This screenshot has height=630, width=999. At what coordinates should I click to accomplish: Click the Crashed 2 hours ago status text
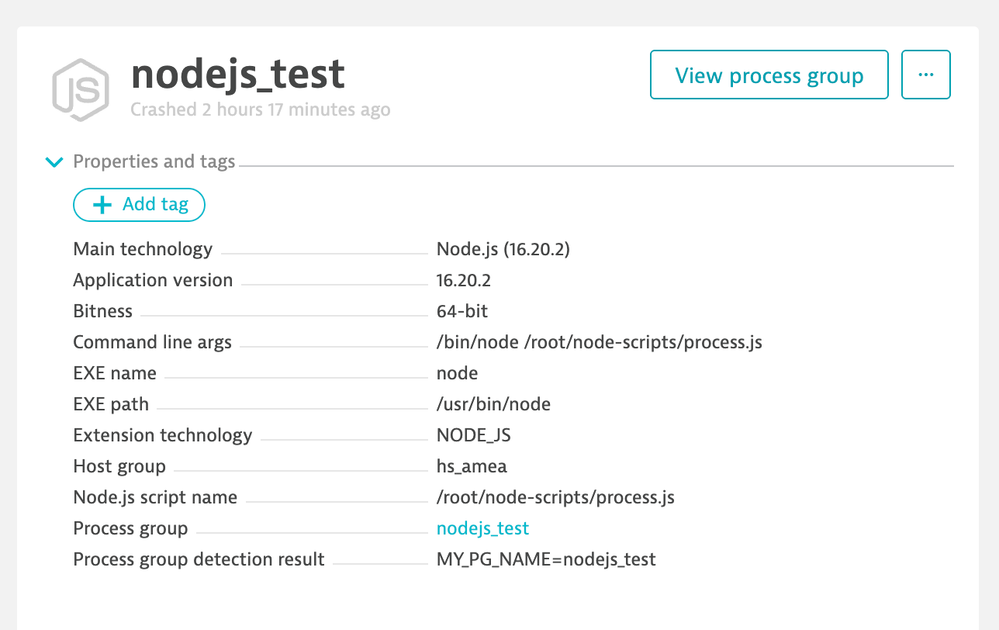pyautogui.click(x=260, y=110)
